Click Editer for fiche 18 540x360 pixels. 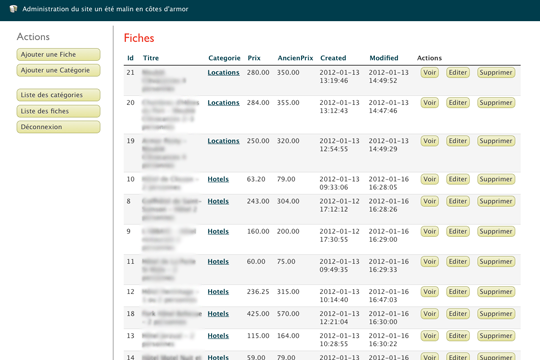[x=458, y=314]
